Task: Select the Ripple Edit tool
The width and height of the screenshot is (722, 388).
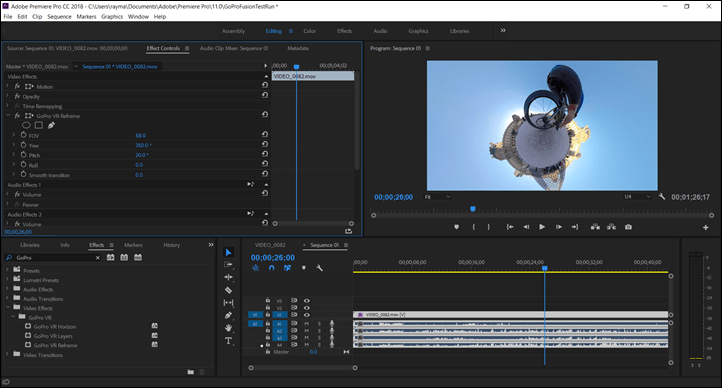Action: pyautogui.click(x=228, y=277)
